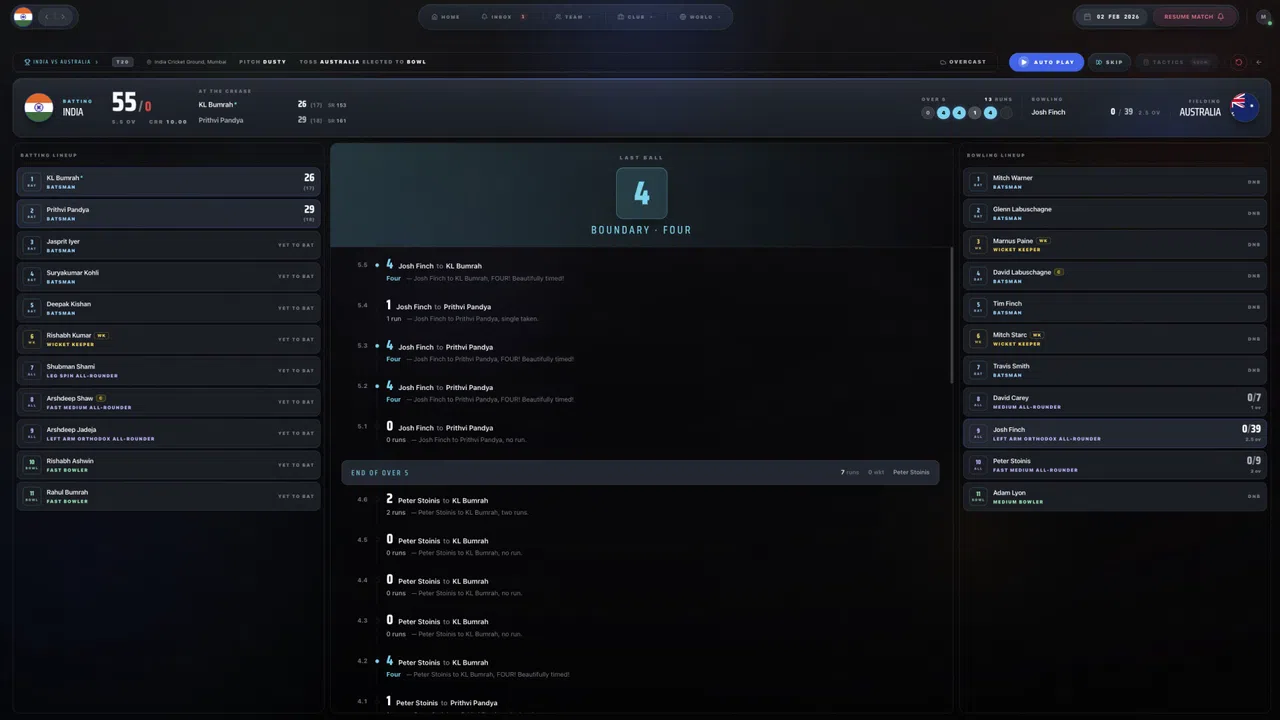This screenshot has width=1280, height=720.
Task: Click the End of Over 5 summary bar
Action: click(640, 472)
